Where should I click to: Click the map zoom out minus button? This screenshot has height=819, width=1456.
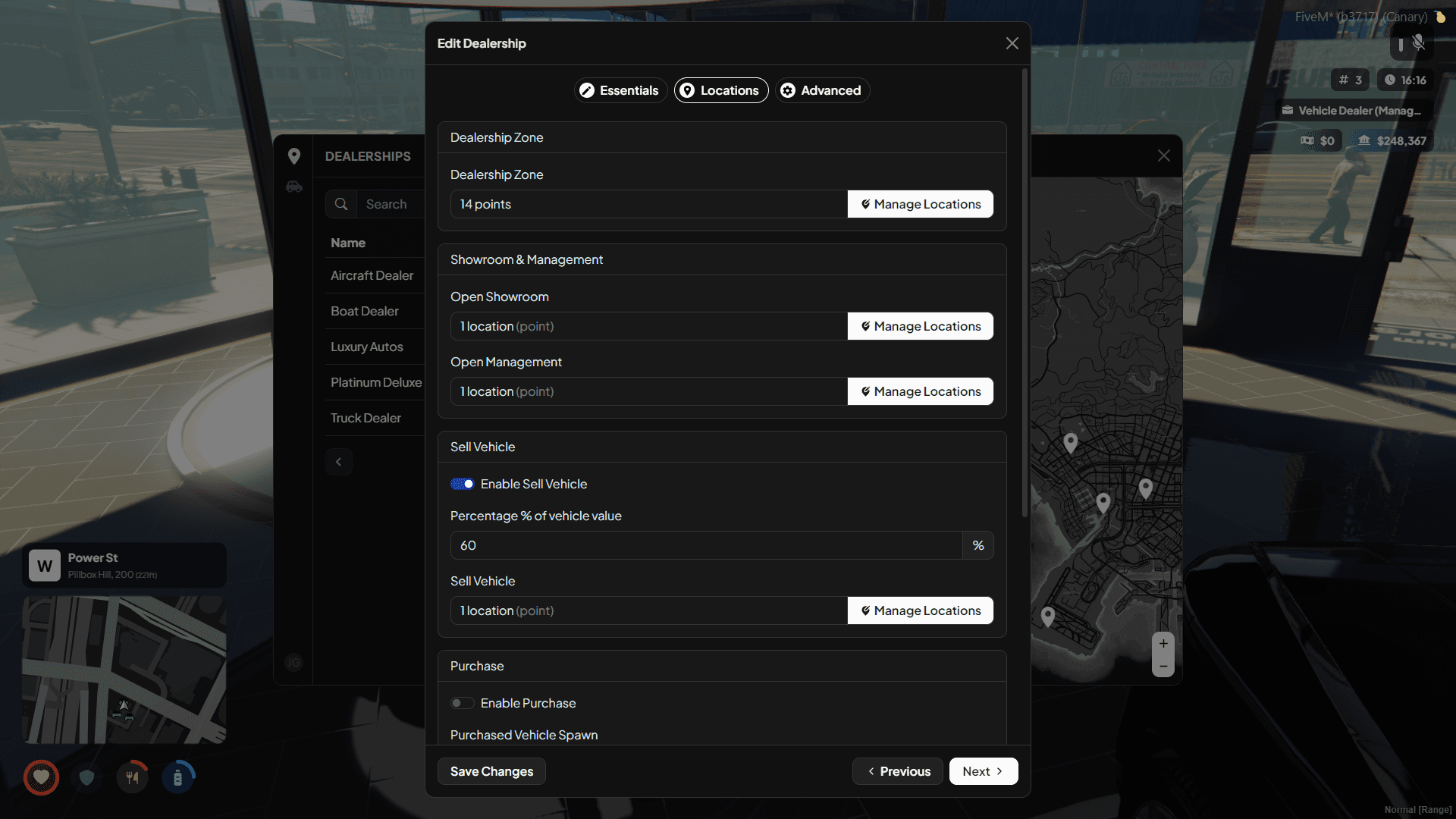pyautogui.click(x=1163, y=667)
